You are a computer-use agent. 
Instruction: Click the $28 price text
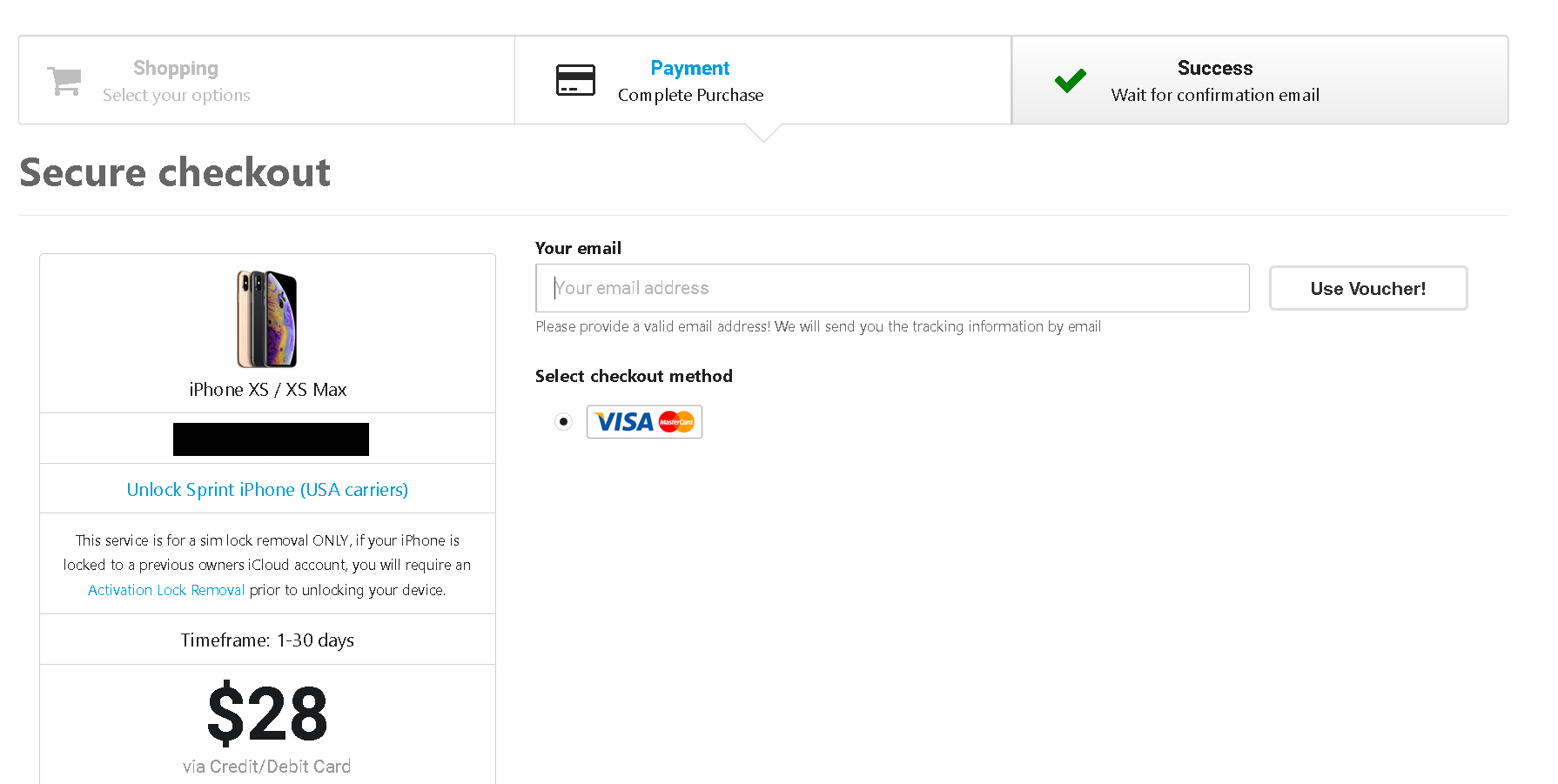[x=267, y=714]
